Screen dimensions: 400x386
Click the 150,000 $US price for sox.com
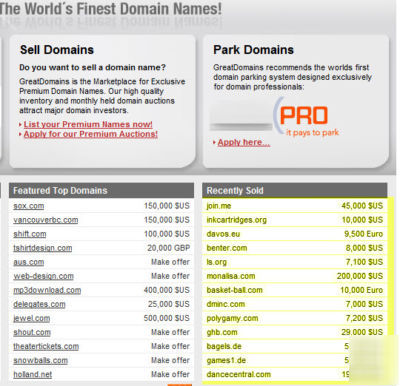click(x=167, y=206)
